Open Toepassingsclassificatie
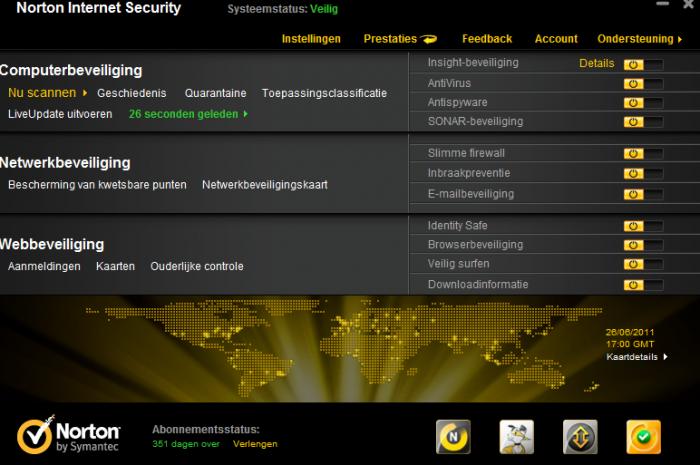The height and width of the screenshot is (465, 700). [x=325, y=93]
